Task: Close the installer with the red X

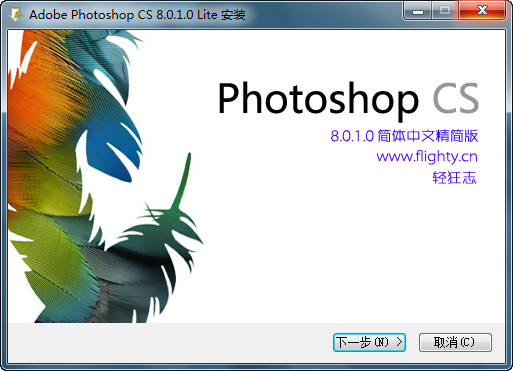Action: [x=482, y=11]
